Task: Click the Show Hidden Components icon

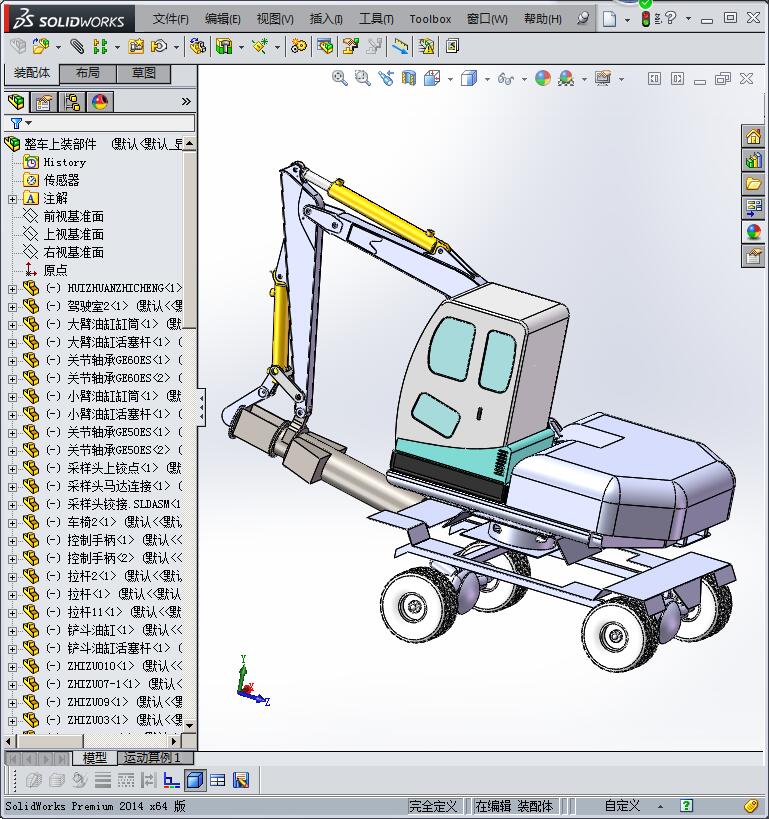Action: 197,46
